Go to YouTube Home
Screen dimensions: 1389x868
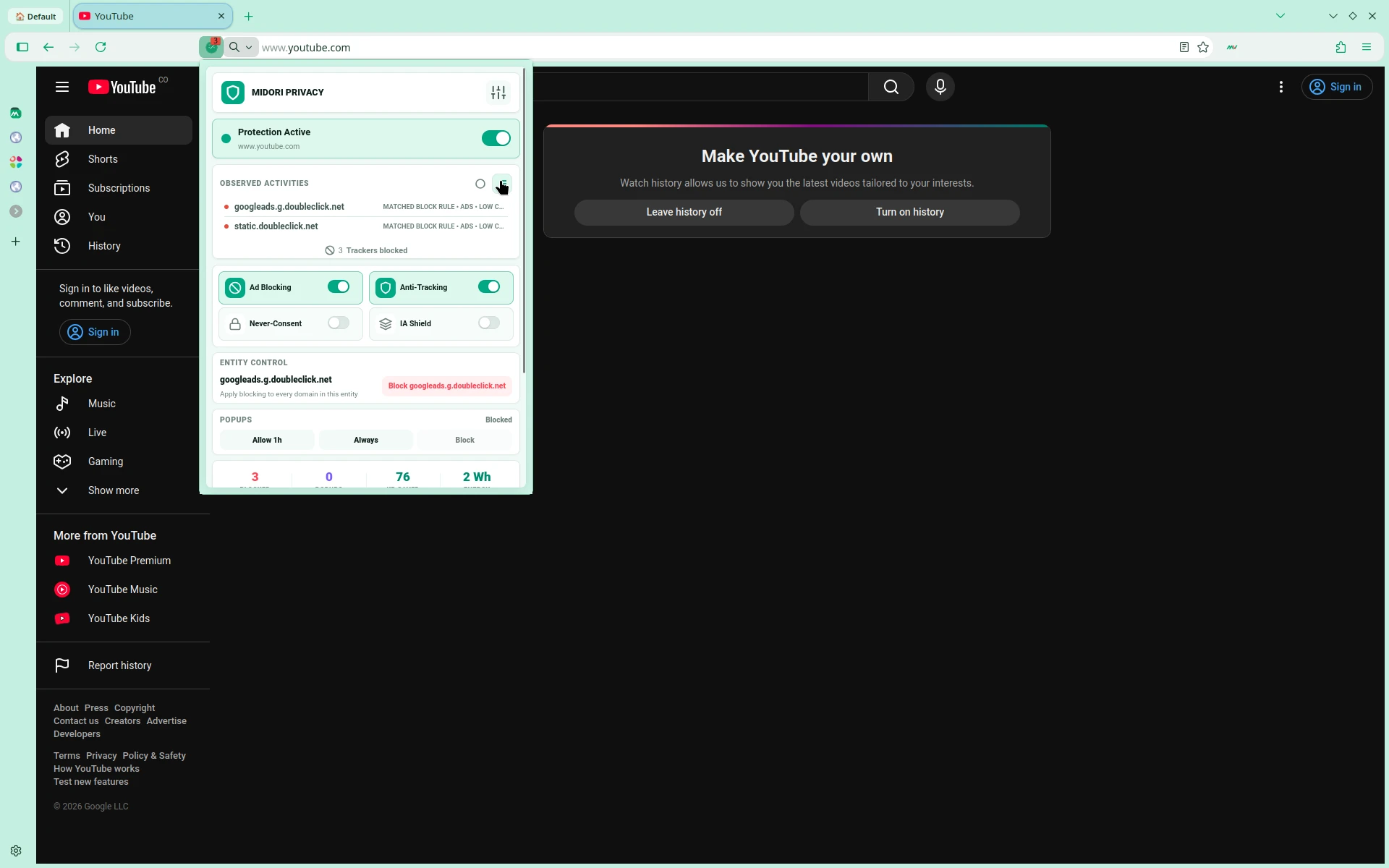[119, 130]
